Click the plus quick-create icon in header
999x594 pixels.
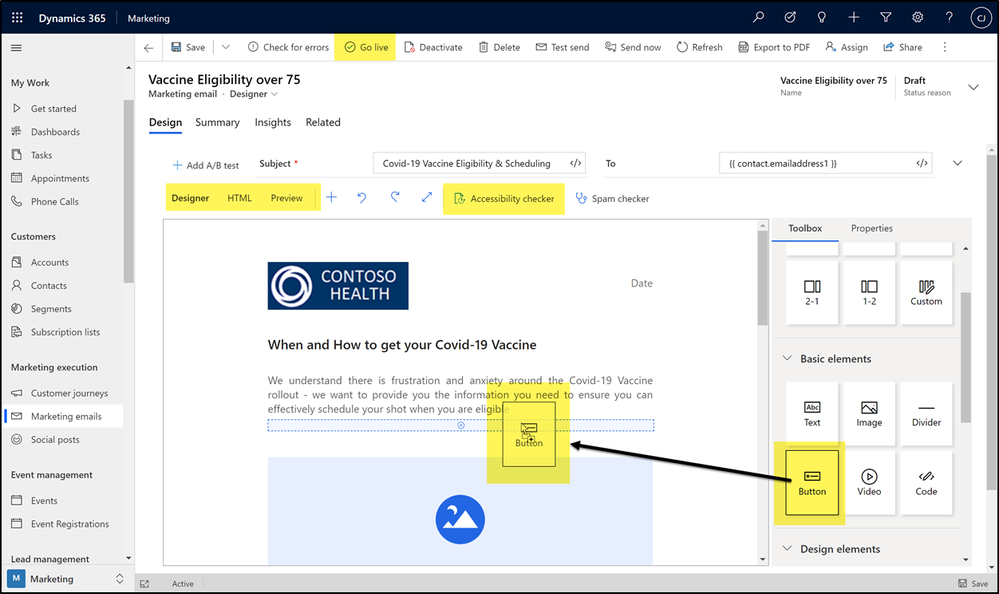point(854,17)
